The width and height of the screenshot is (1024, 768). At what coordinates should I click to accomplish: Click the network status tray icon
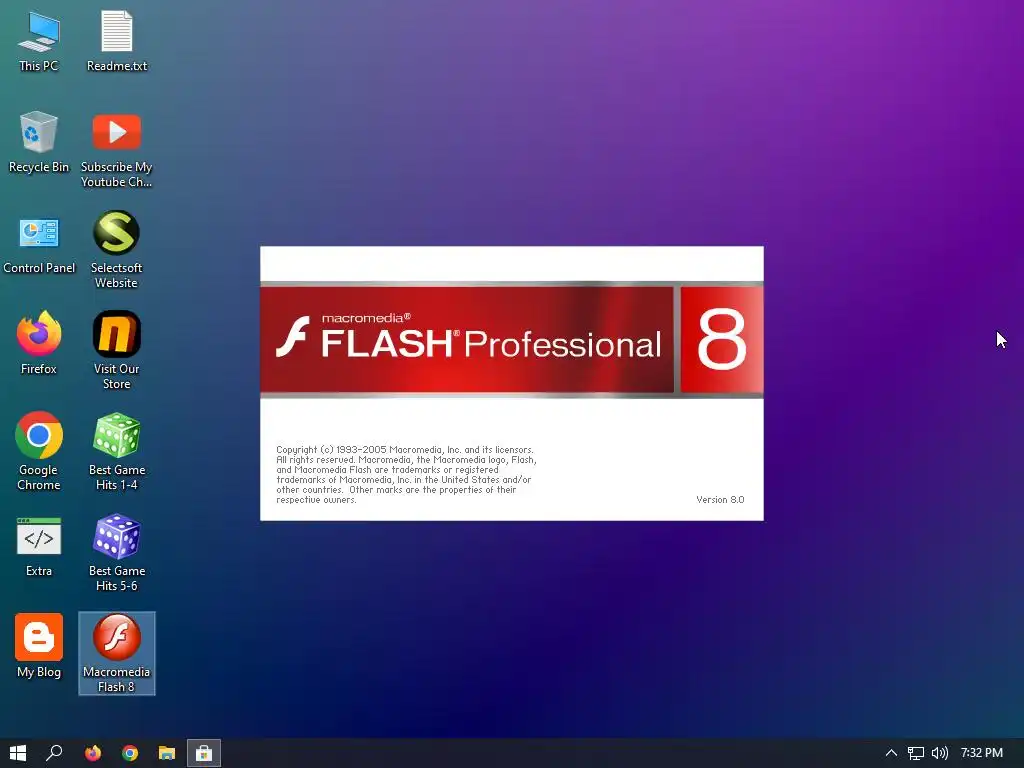[916, 753]
